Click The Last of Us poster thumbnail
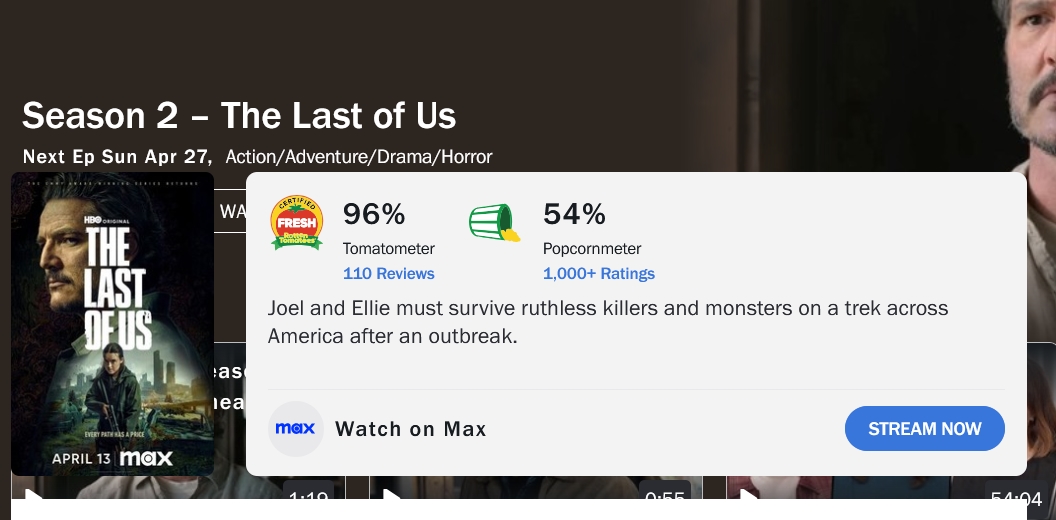The width and height of the screenshot is (1056, 520). pos(112,323)
